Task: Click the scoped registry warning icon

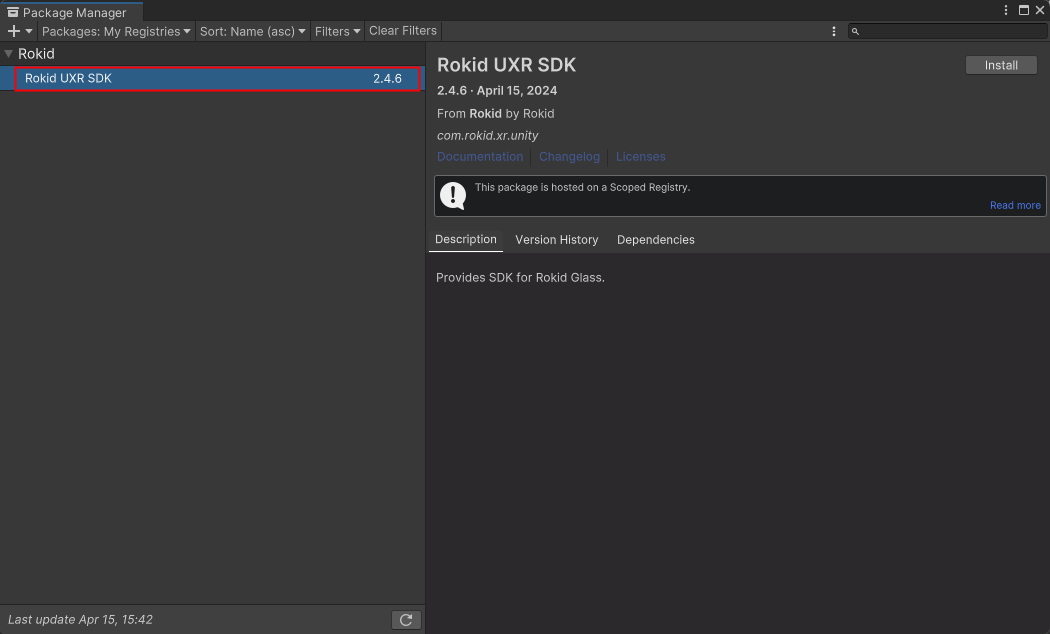Action: click(453, 195)
